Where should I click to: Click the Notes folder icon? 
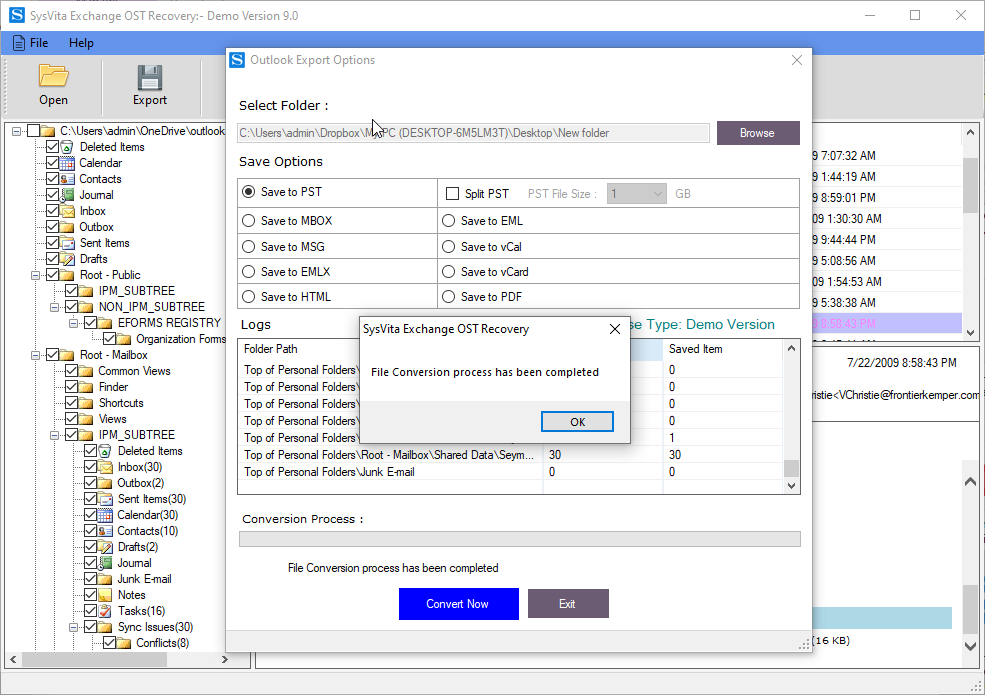[106, 595]
